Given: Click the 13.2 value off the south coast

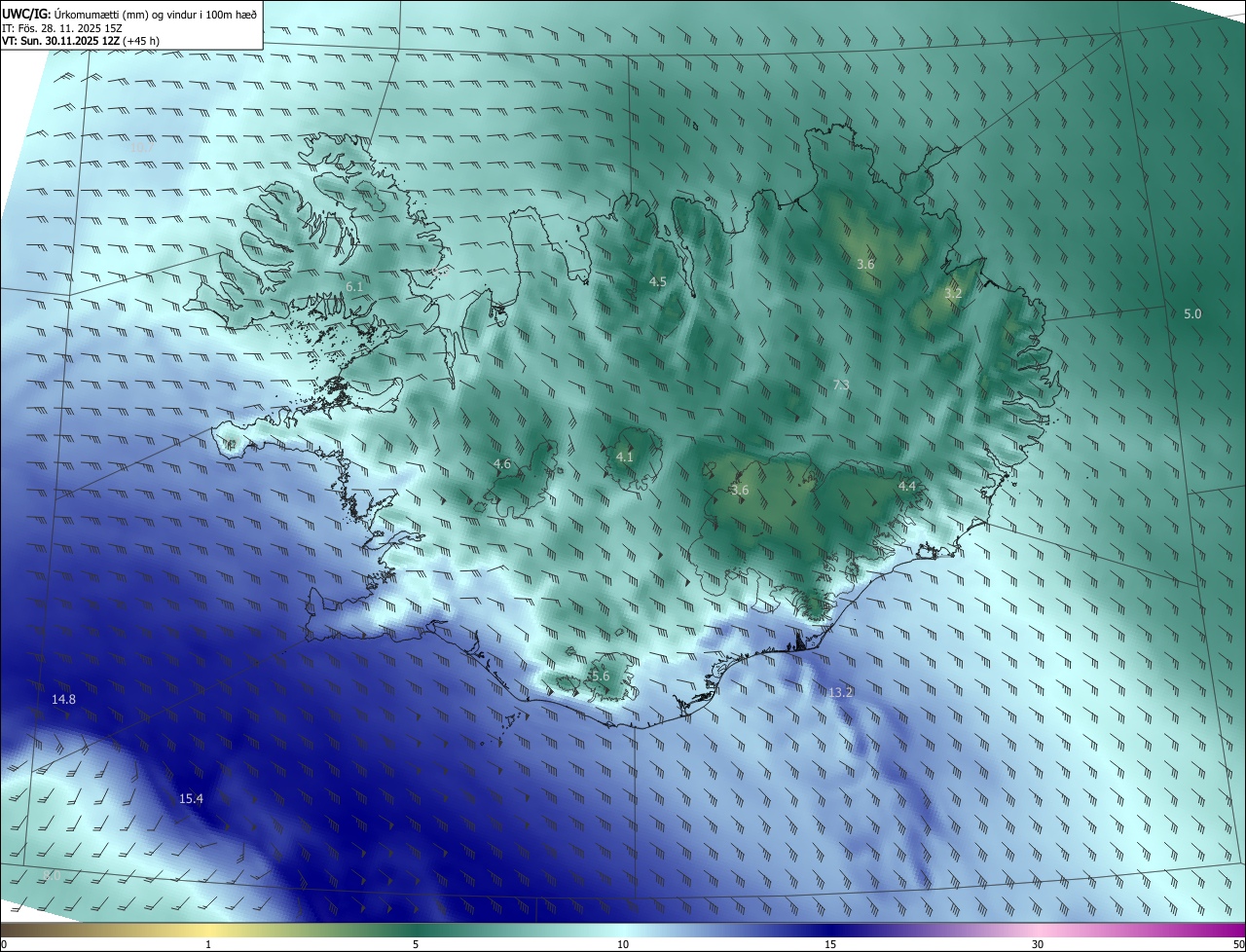Looking at the screenshot, I should [x=841, y=693].
